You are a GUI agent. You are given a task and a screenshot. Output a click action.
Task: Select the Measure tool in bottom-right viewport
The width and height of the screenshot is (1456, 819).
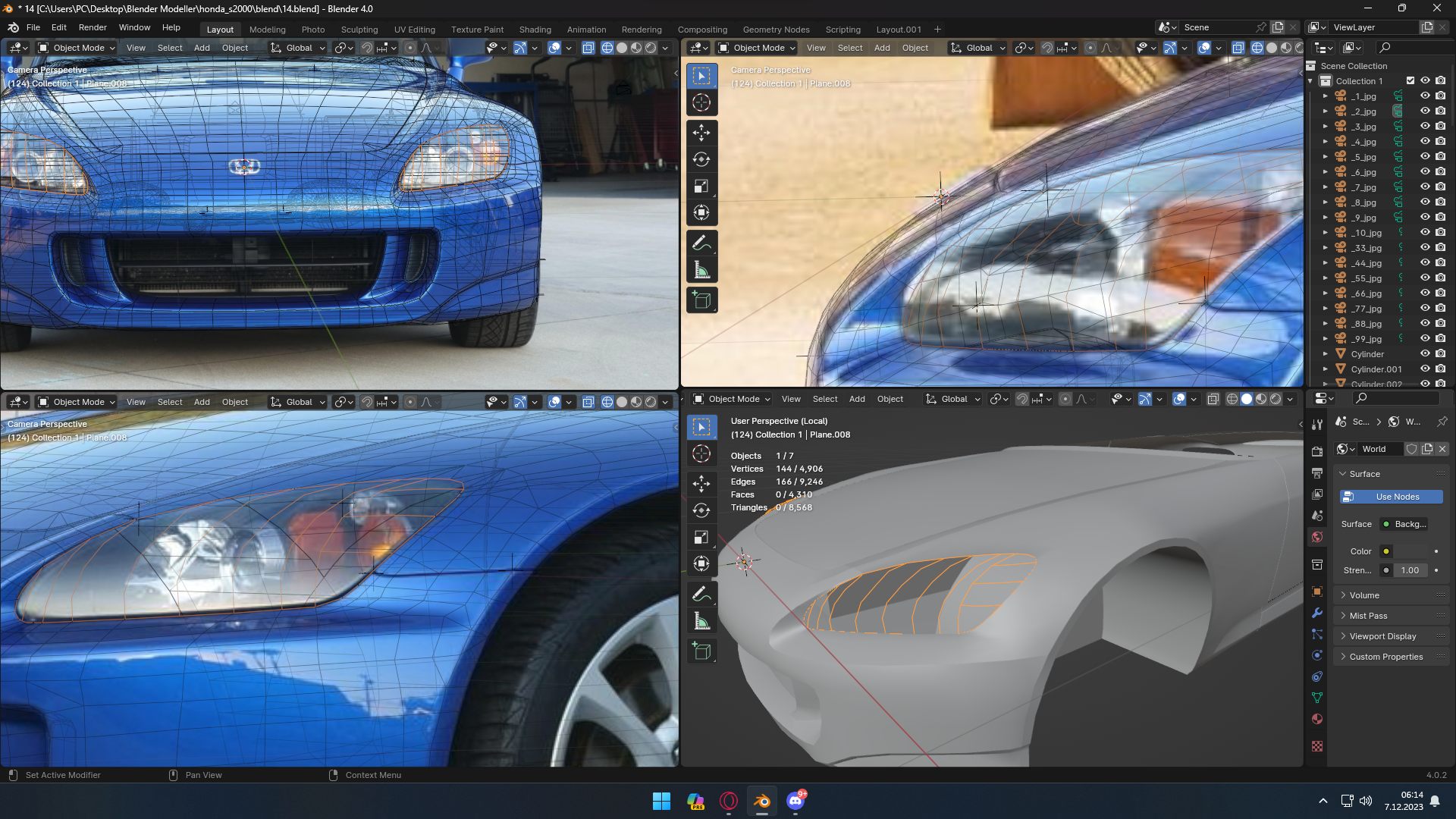701,622
